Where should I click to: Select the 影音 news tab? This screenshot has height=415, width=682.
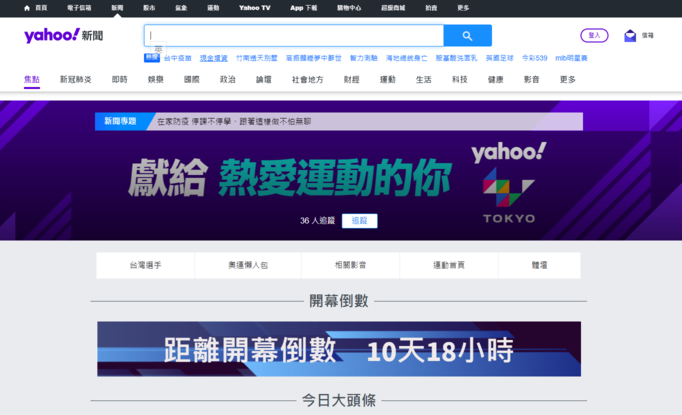point(532,80)
